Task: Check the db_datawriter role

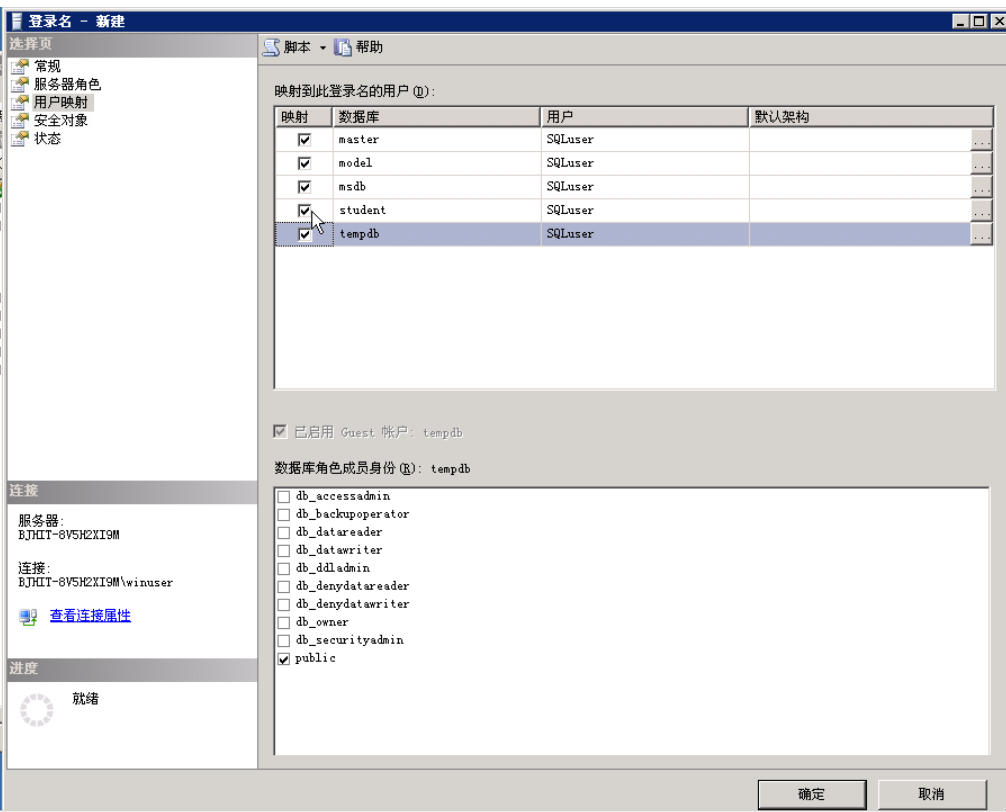Action: 284,550
